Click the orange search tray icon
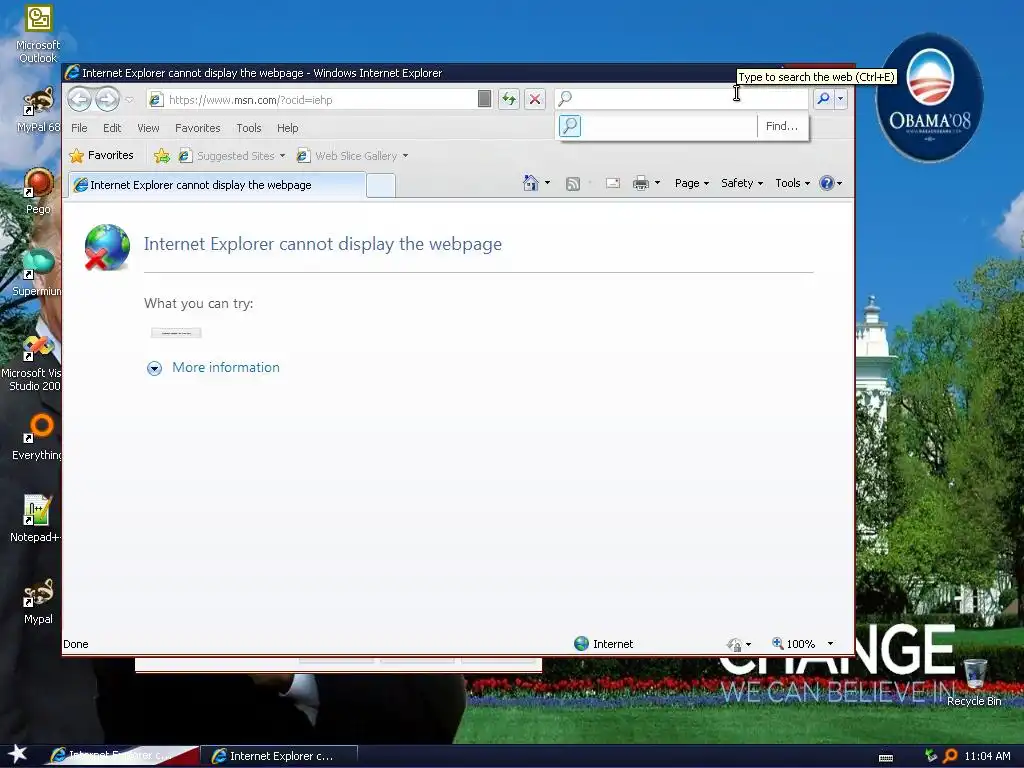Image resolution: width=1024 pixels, height=768 pixels. [950, 756]
